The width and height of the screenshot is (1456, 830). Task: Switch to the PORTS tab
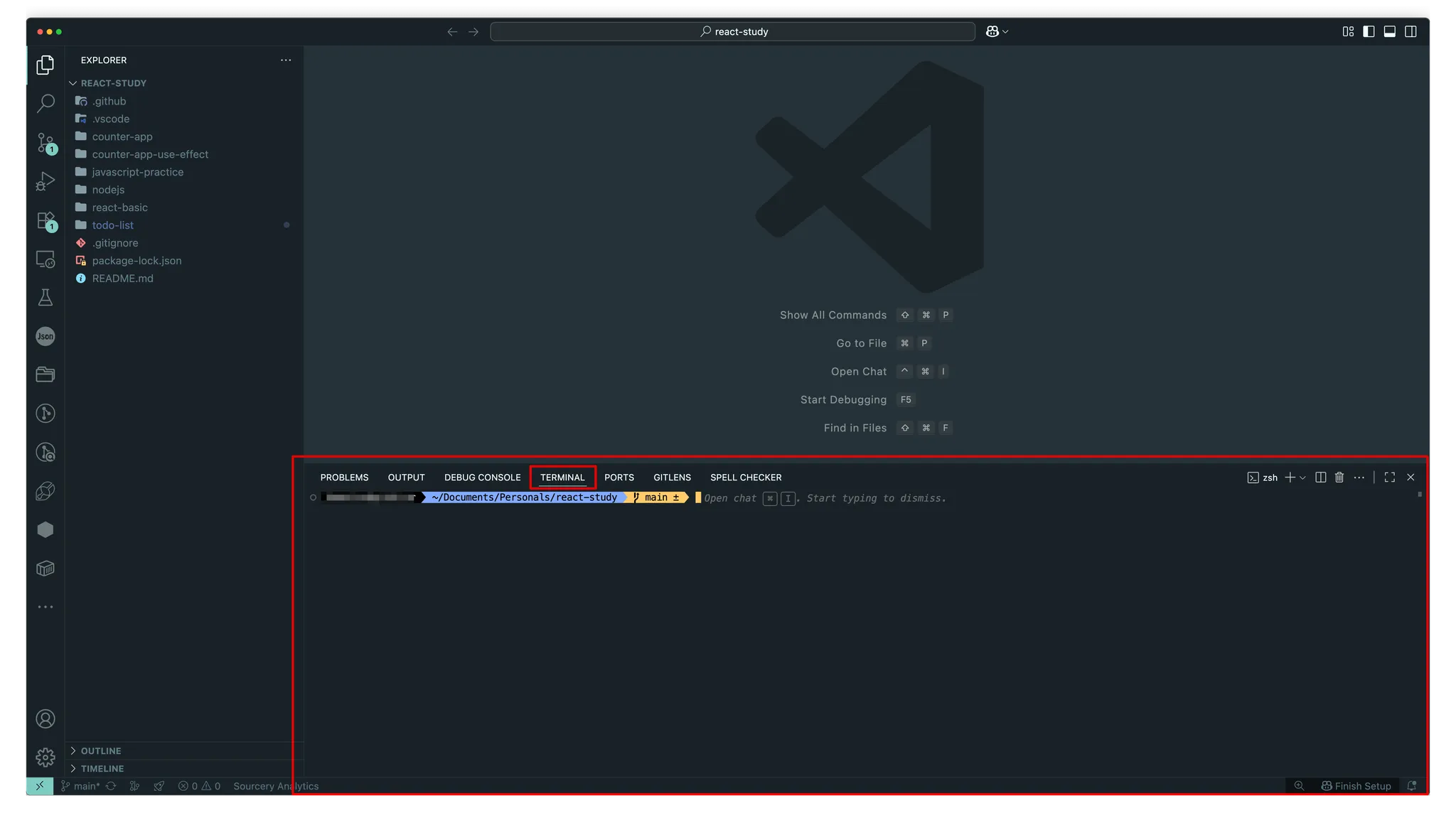point(619,478)
